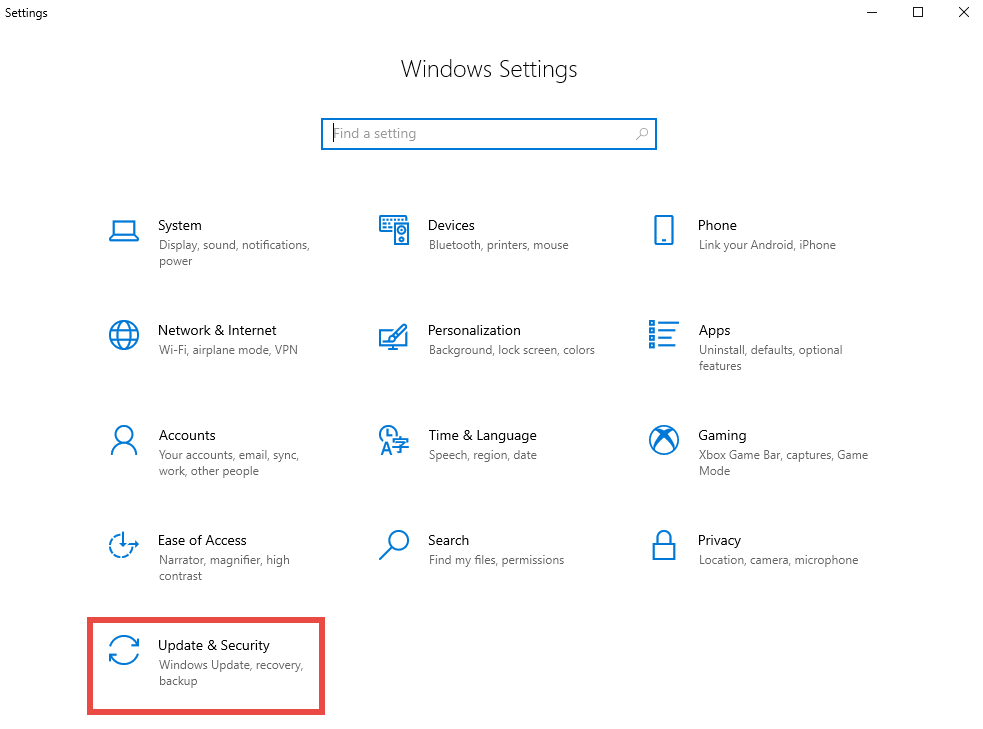
Task: Open the Network & Internet globe icon
Action: point(124,335)
